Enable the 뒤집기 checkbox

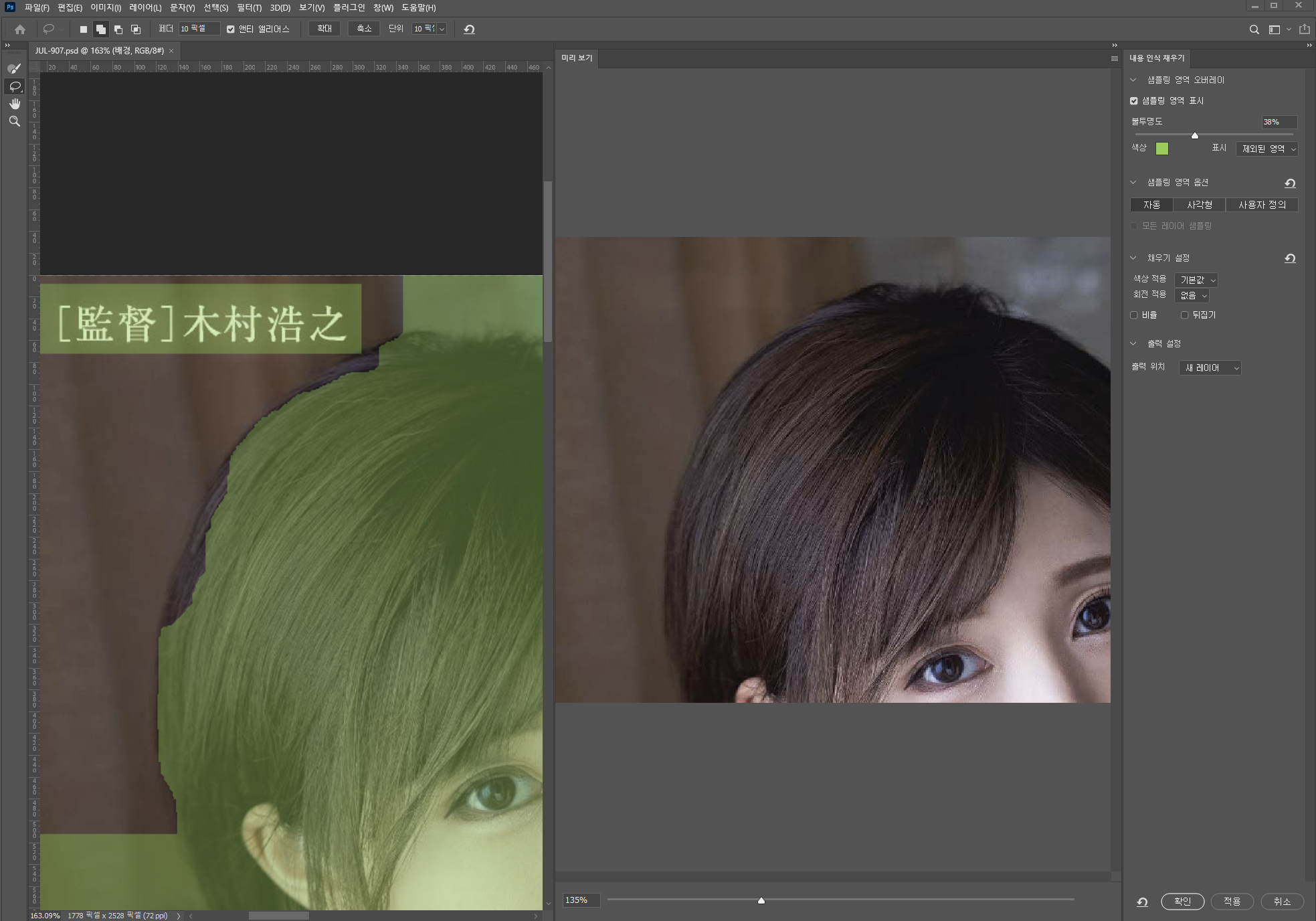[x=1184, y=315]
